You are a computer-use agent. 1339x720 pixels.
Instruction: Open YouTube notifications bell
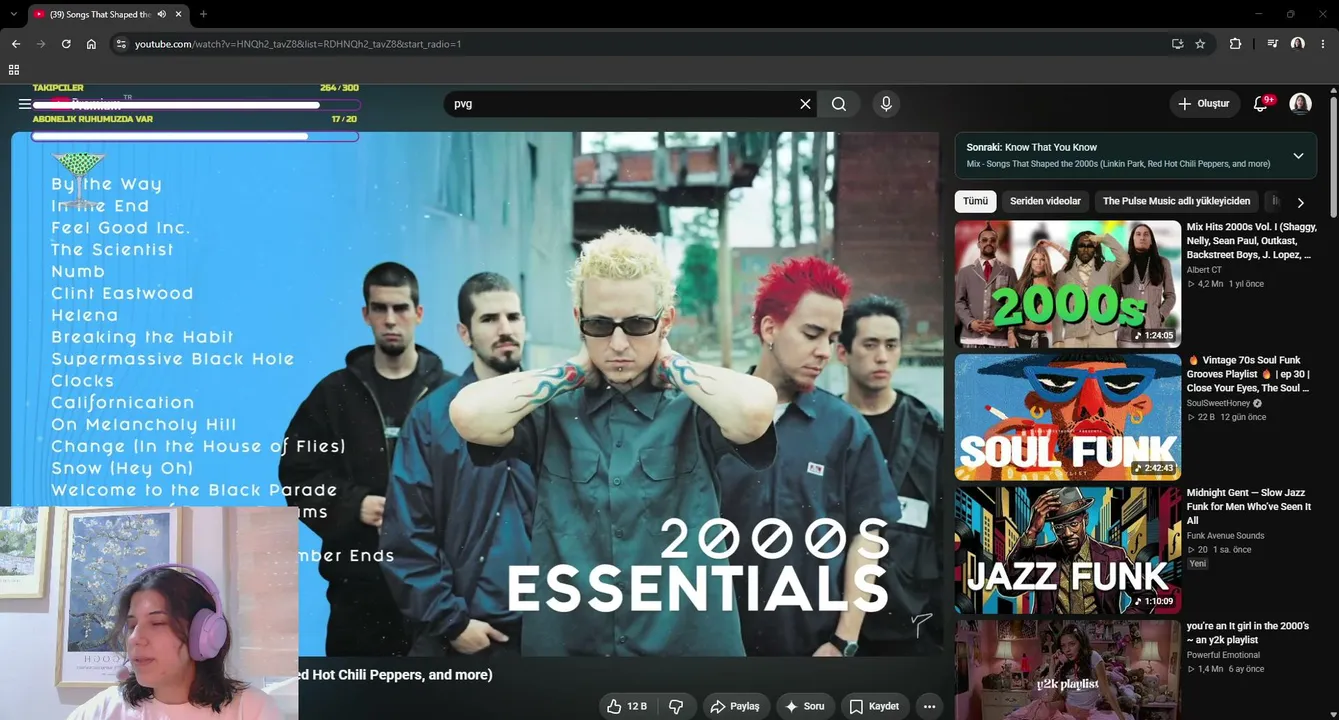[1261, 104]
